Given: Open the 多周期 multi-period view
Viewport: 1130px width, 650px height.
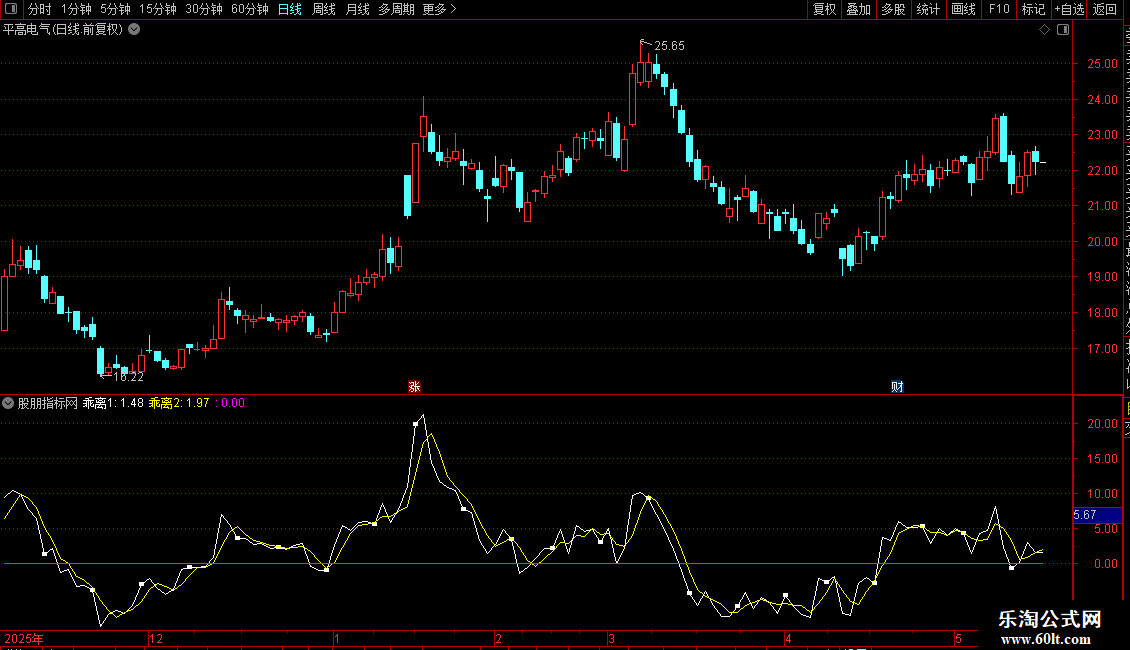Looking at the screenshot, I should (x=396, y=9).
